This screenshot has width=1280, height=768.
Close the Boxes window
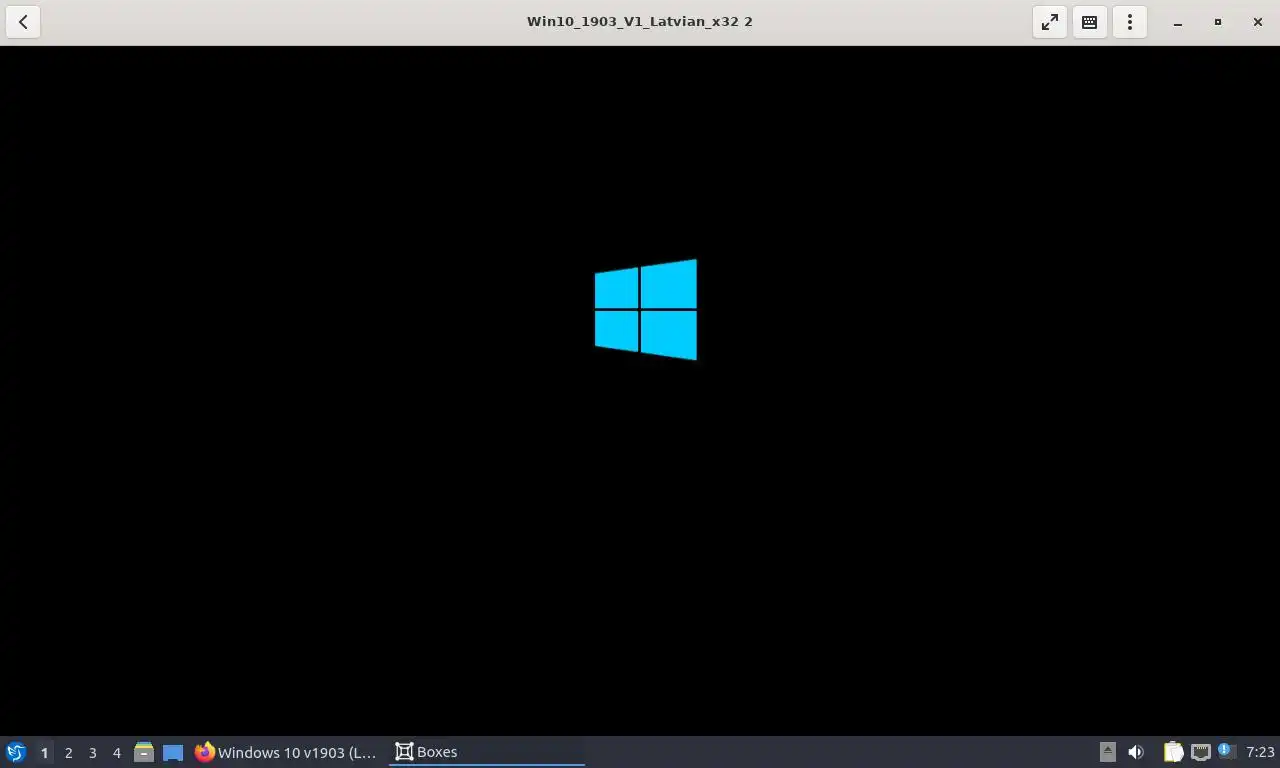1258,22
